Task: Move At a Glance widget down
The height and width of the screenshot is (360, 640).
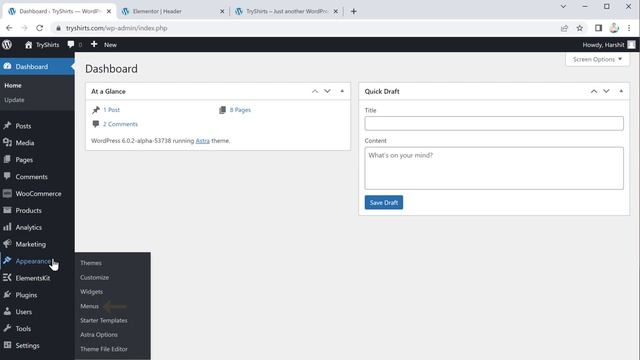Action: click(327, 91)
